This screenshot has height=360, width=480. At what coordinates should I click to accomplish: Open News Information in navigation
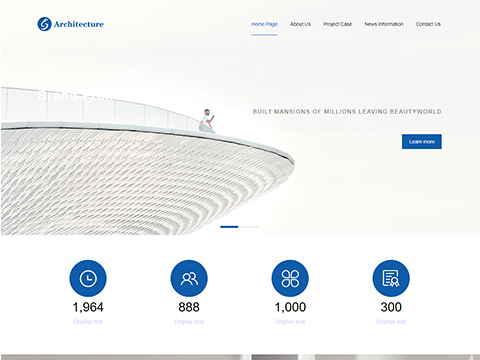click(x=384, y=24)
